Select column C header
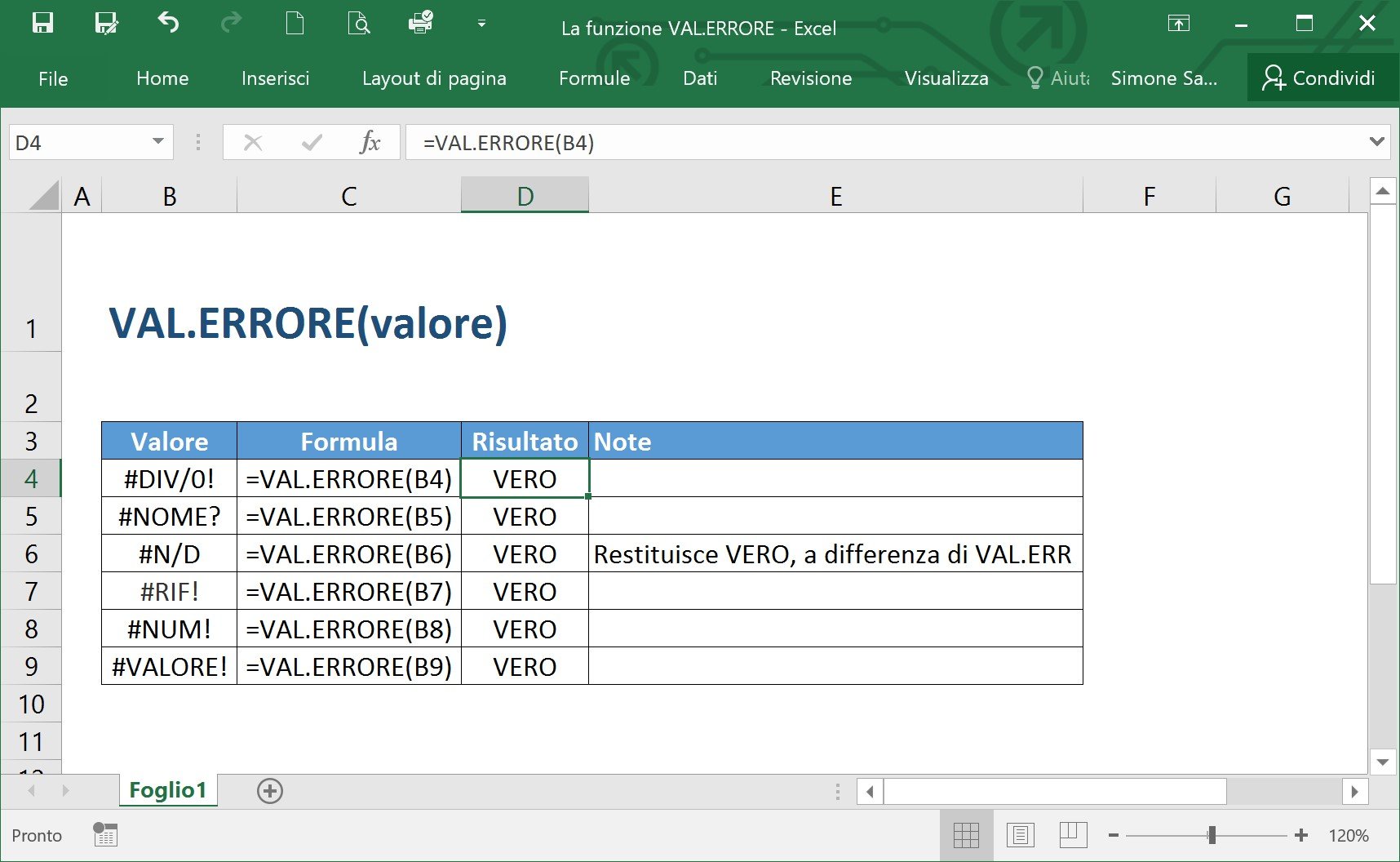 349,196
